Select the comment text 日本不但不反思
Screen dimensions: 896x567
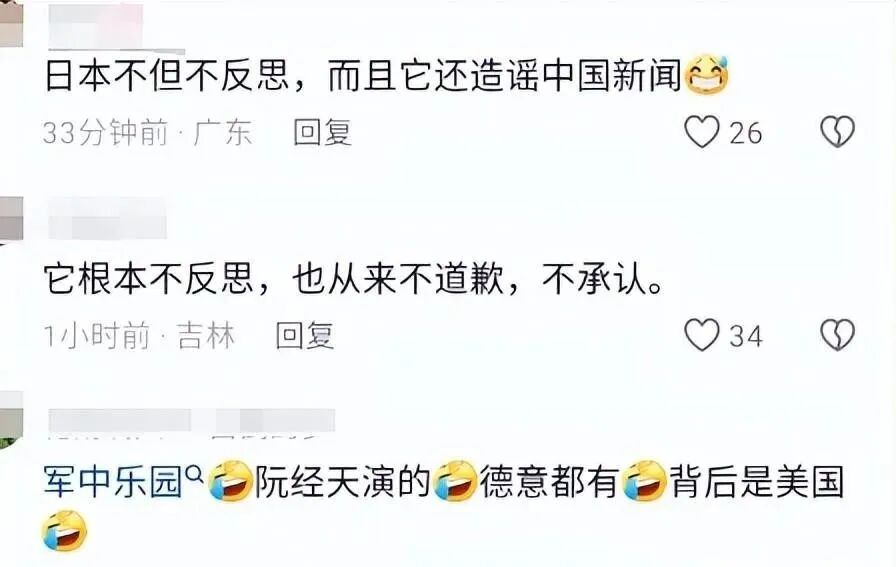pyautogui.click(x=167, y=76)
